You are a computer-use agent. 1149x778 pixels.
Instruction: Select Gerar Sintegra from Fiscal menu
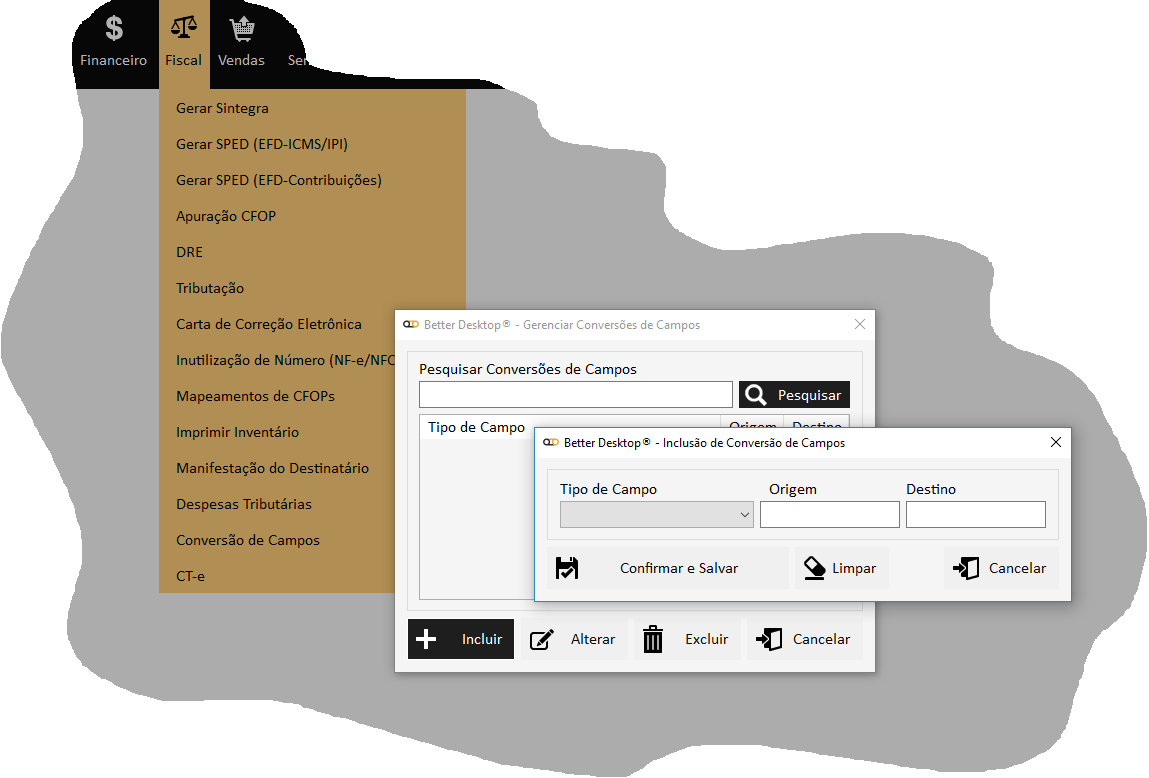click(x=222, y=108)
